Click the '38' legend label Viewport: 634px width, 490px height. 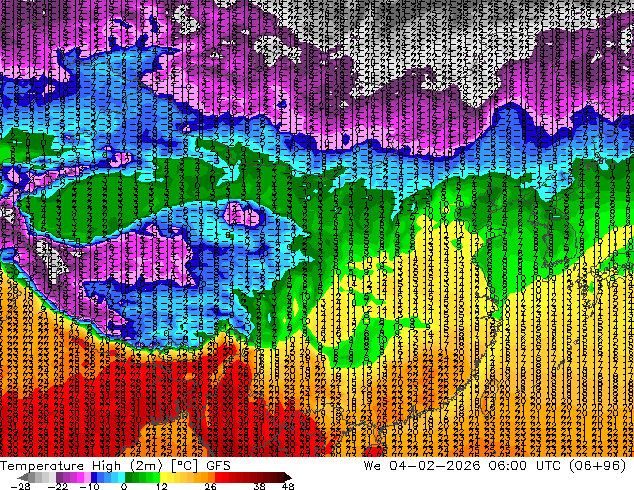coord(260,486)
